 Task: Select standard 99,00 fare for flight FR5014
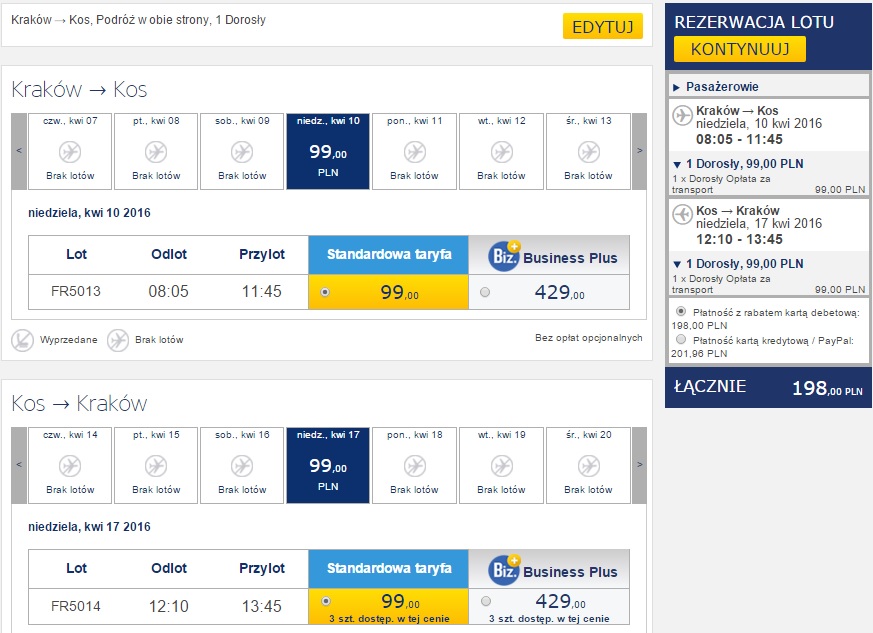click(x=326, y=601)
